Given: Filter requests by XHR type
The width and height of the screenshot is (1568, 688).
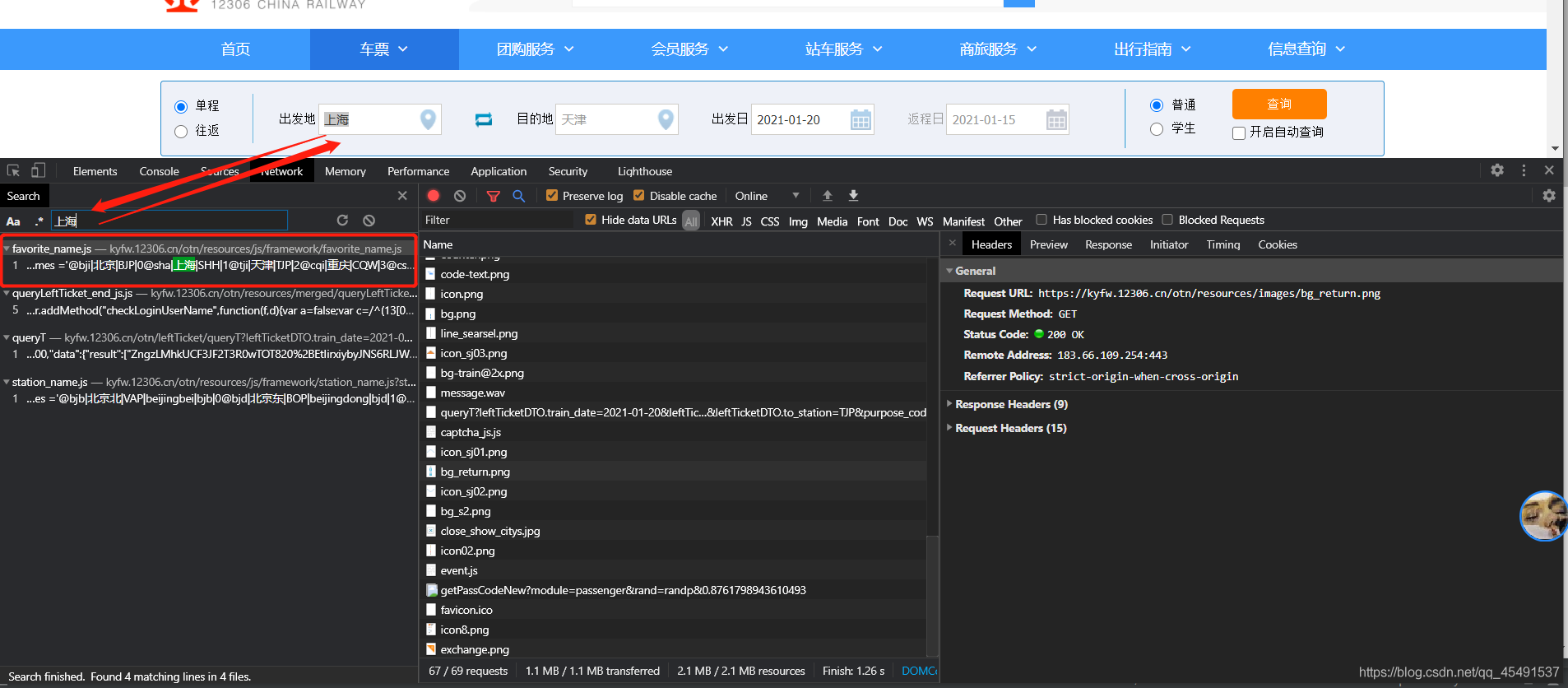Looking at the screenshot, I should coord(721,221).
